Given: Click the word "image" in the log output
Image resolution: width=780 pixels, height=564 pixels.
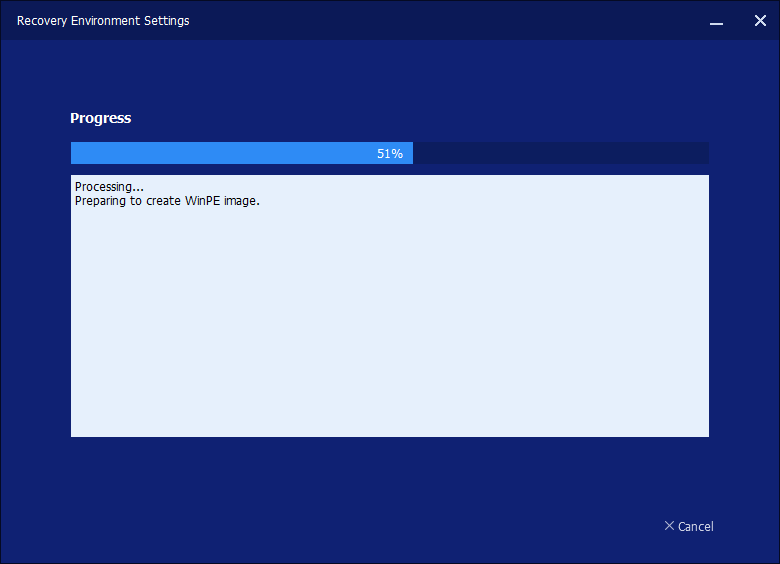Looking at the screenshot, I should tap(240, 201).
